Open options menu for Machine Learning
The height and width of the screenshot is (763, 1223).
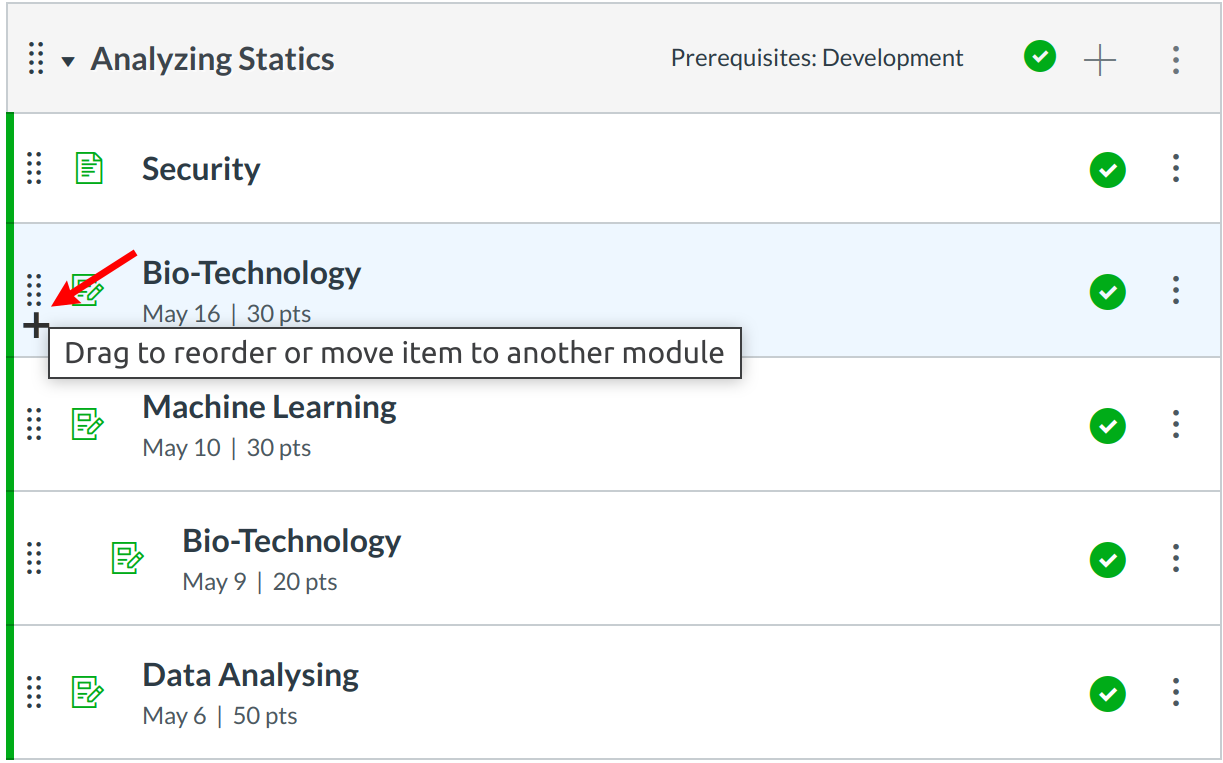(1176, 425)
